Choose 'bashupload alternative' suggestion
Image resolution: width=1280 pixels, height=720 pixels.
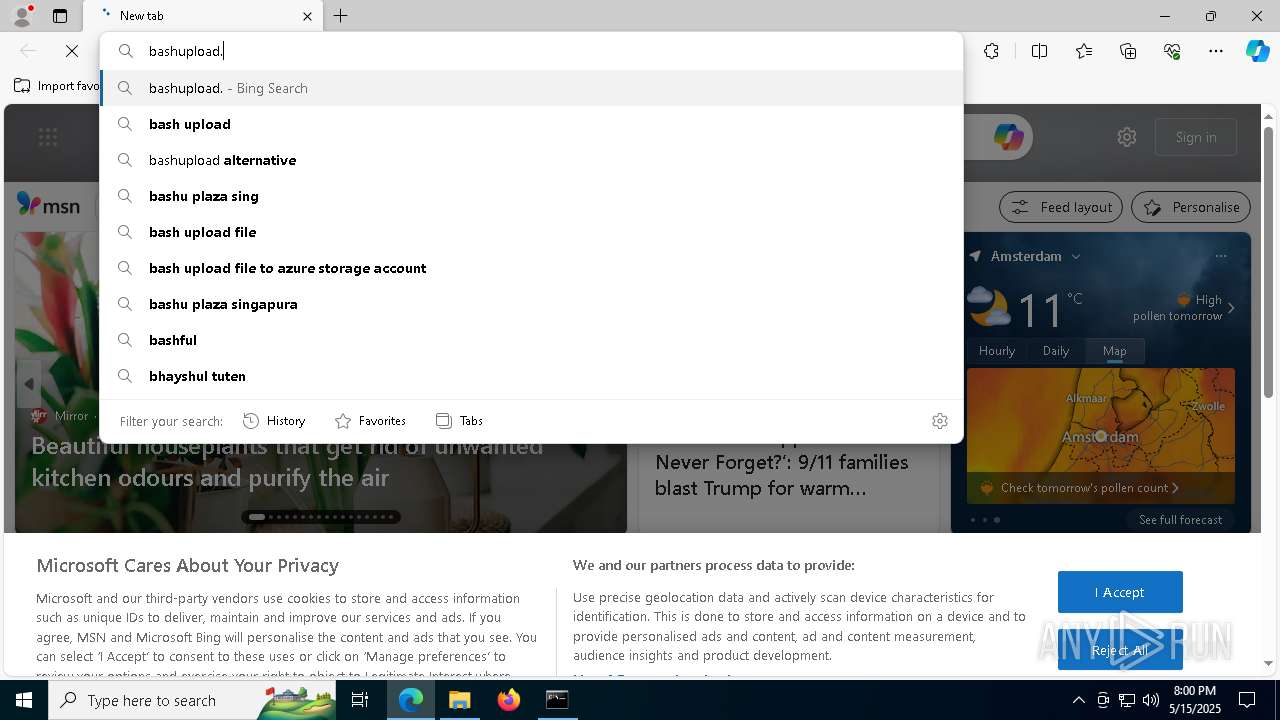point(531,160)
